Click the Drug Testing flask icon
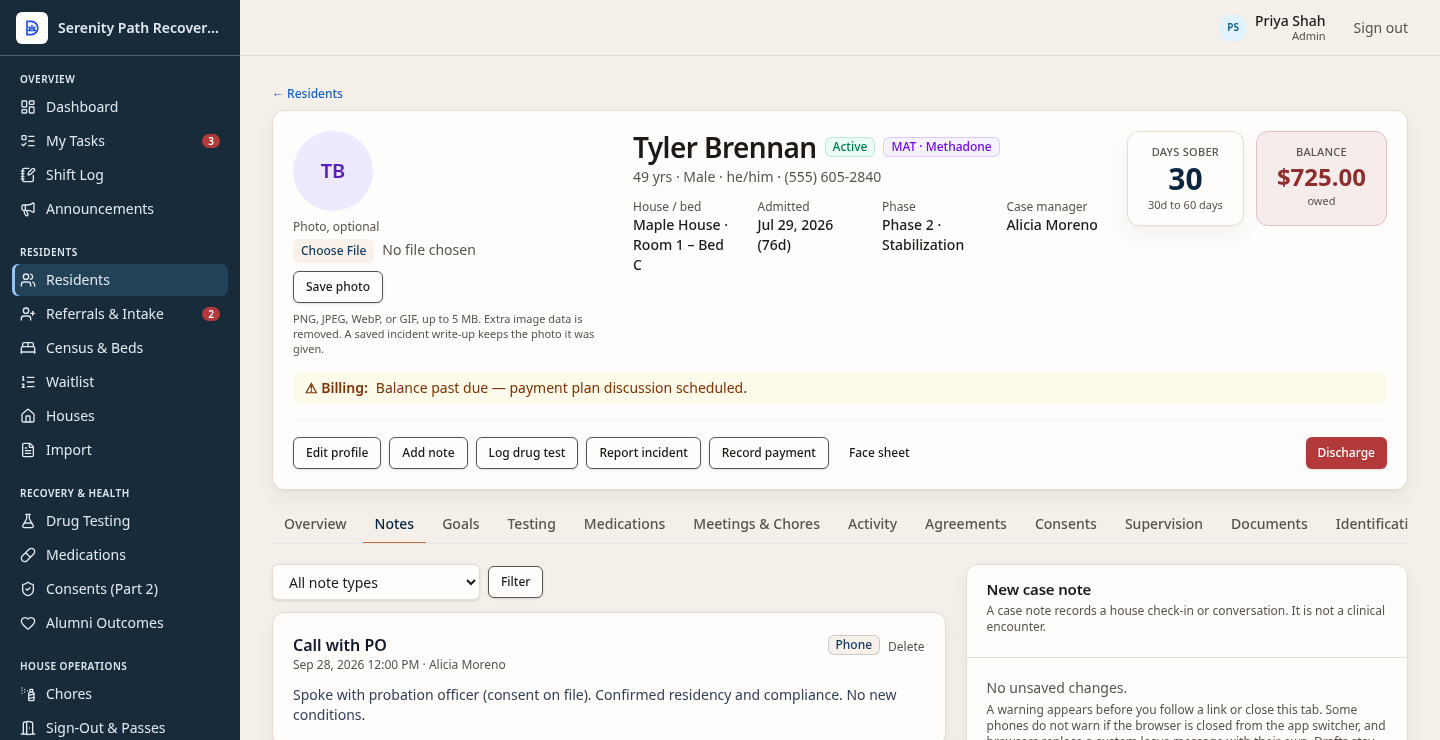The height and width of the screenshot is (740, 1440). (x=28, y=521)
